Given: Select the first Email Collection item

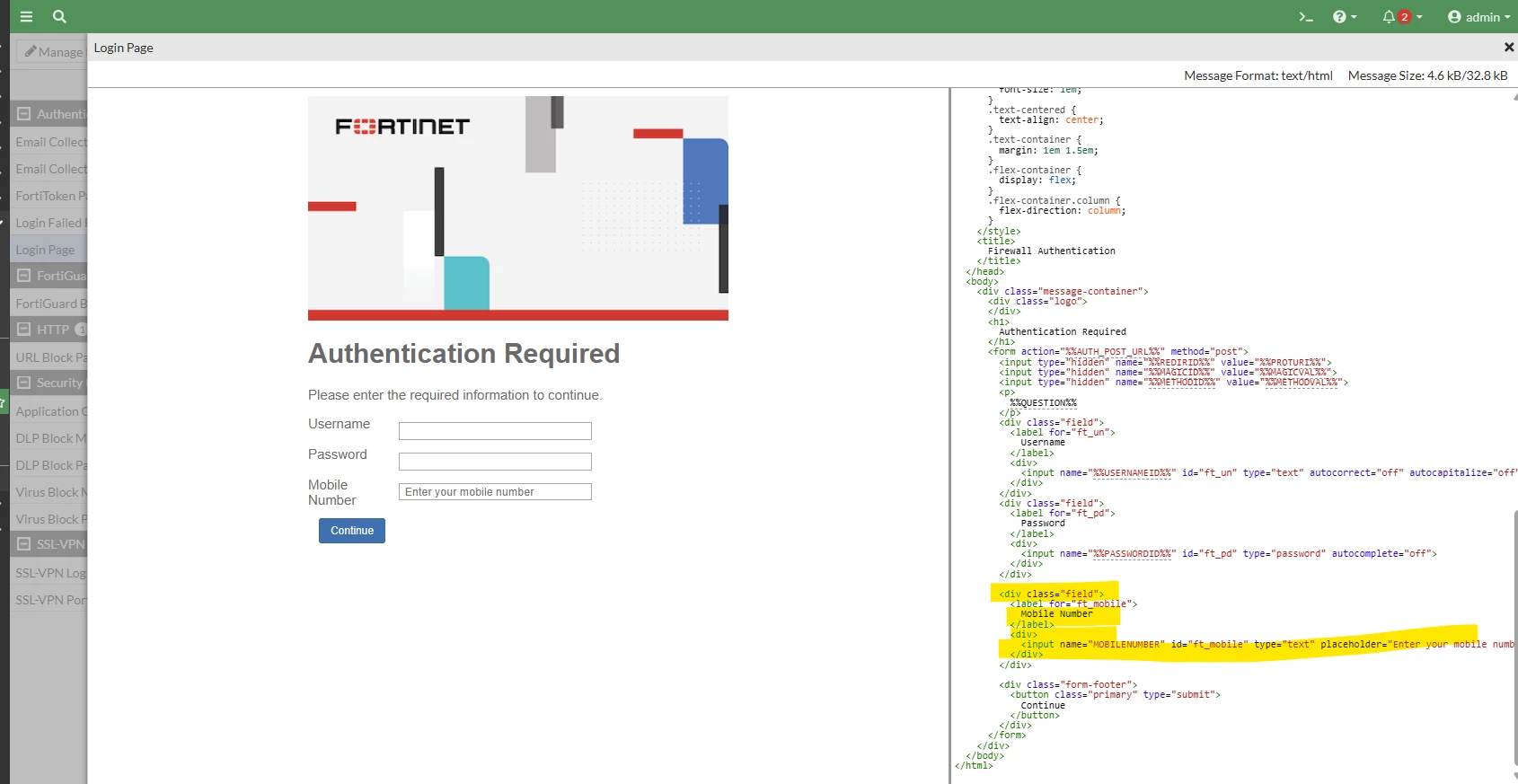Looking at the screenshot, I should [x=49, y=142].
